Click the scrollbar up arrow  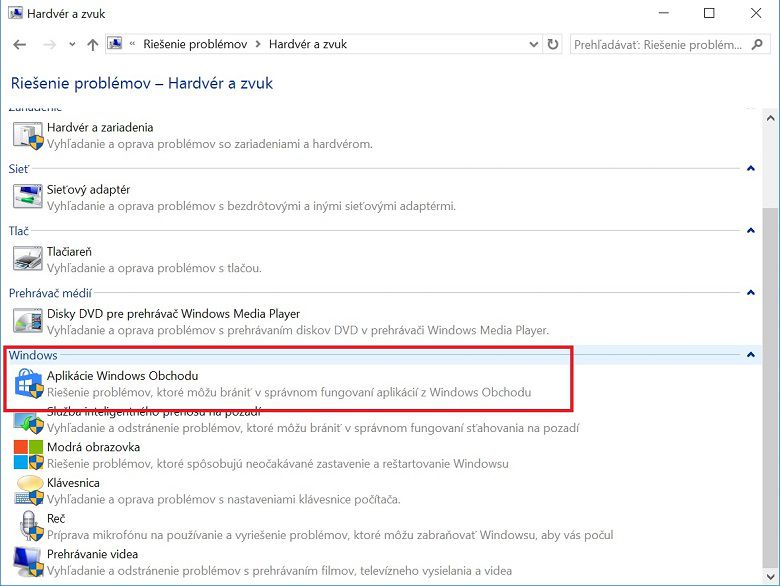(770, 118)
